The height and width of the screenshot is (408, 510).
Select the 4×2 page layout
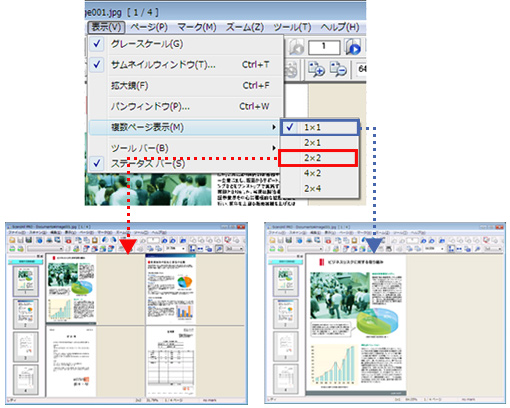point(319,173)
